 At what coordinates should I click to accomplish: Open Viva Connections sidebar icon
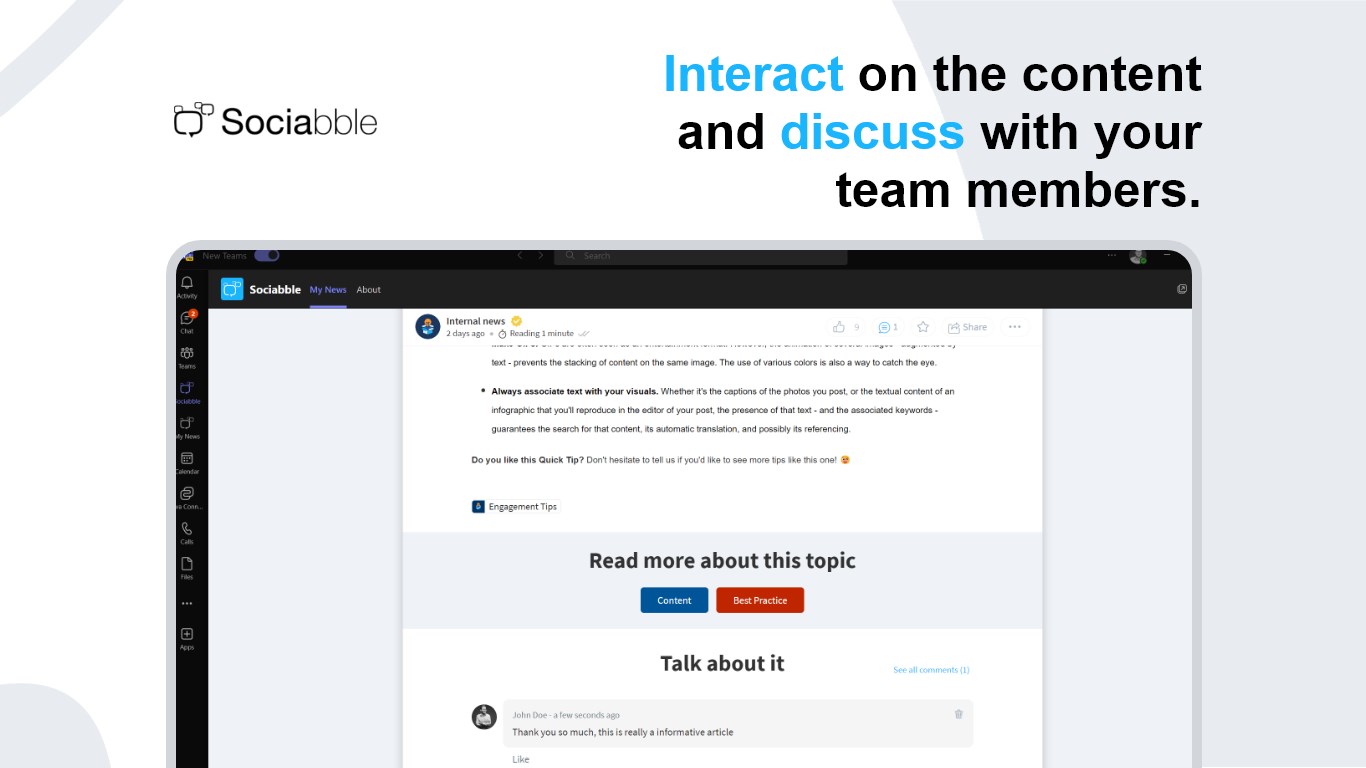(x=187, y=497)
